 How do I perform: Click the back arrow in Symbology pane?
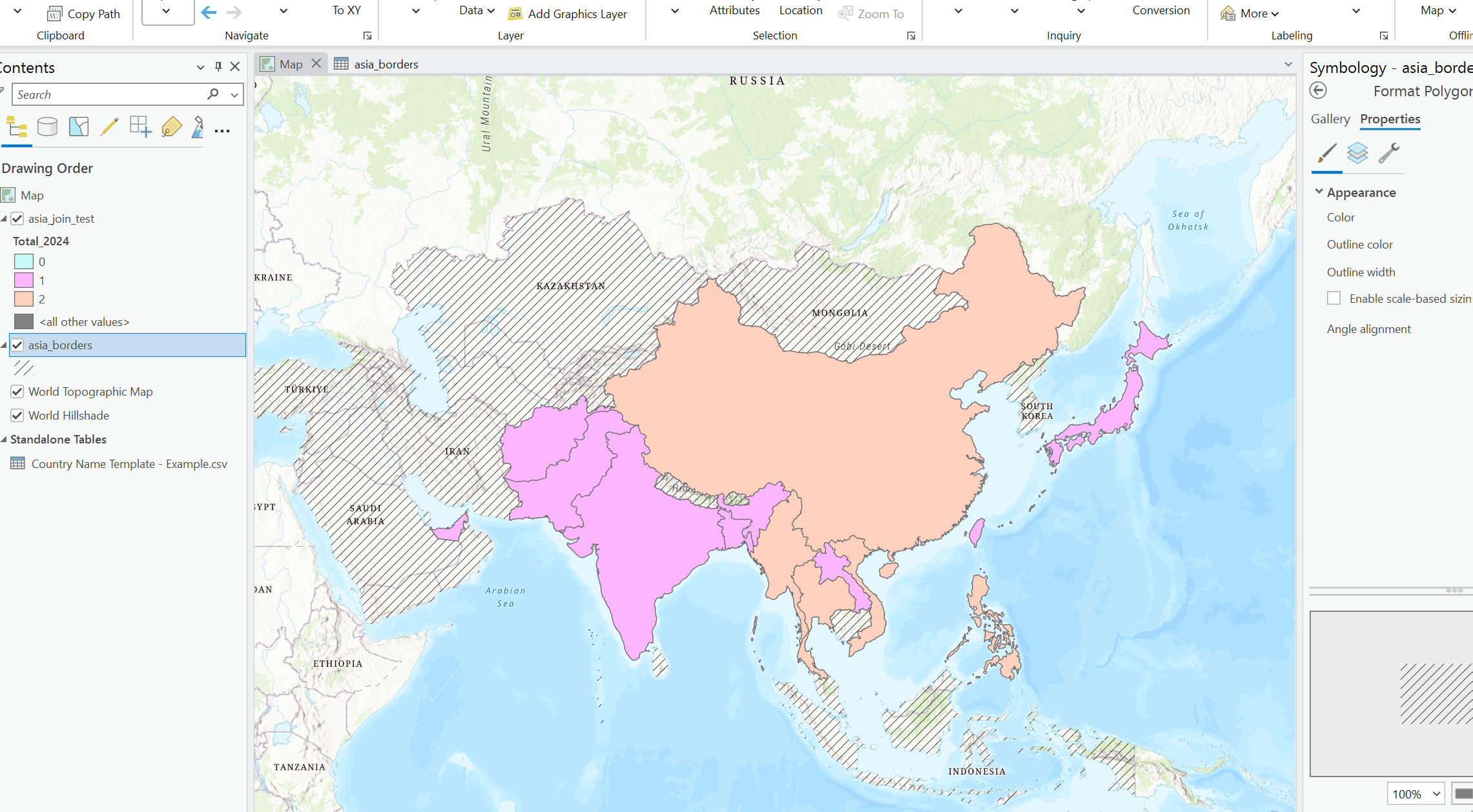click(1319, 91)
